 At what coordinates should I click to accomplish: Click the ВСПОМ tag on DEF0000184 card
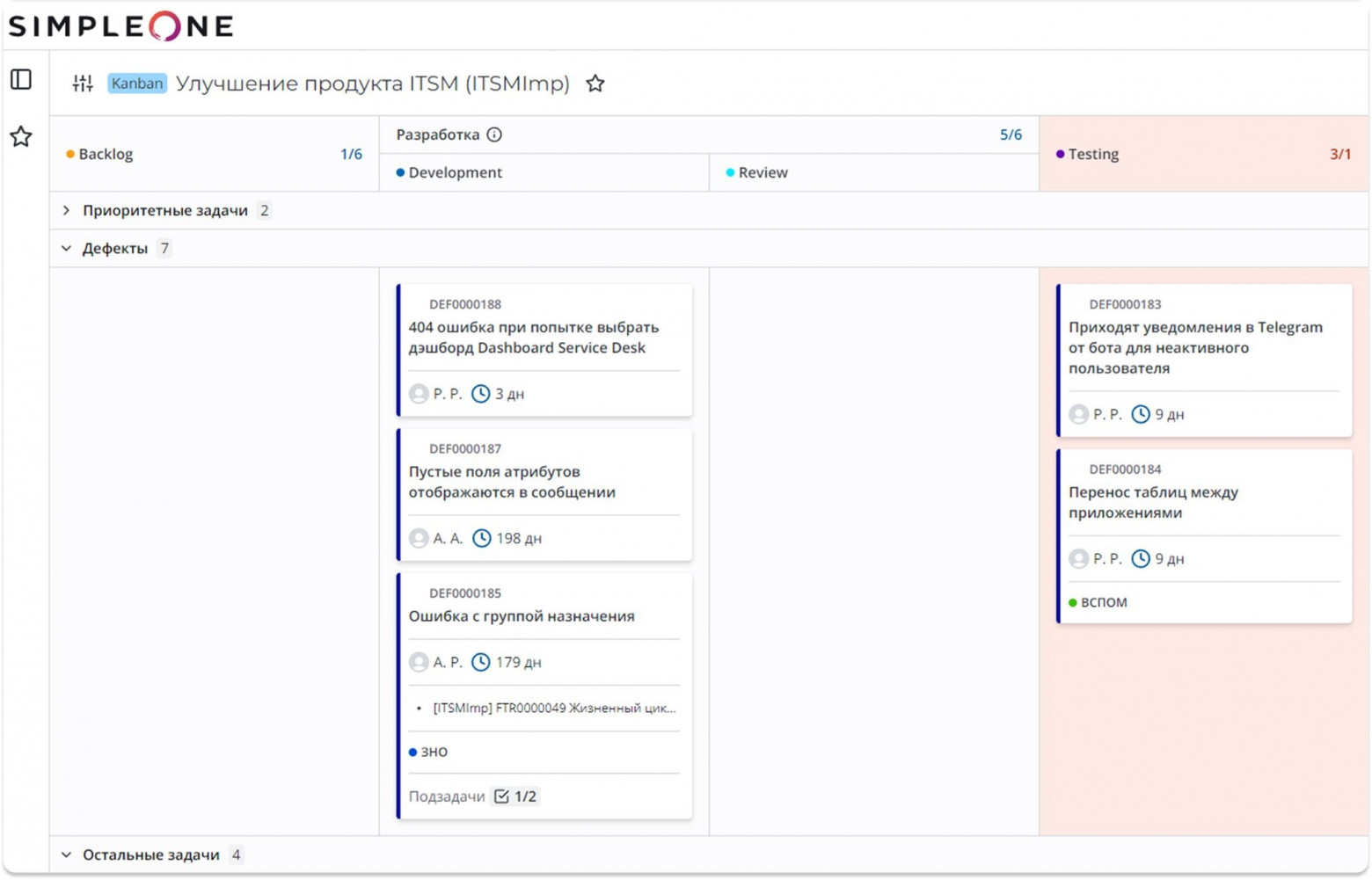pyautogui.click(x=1098, y=602)
